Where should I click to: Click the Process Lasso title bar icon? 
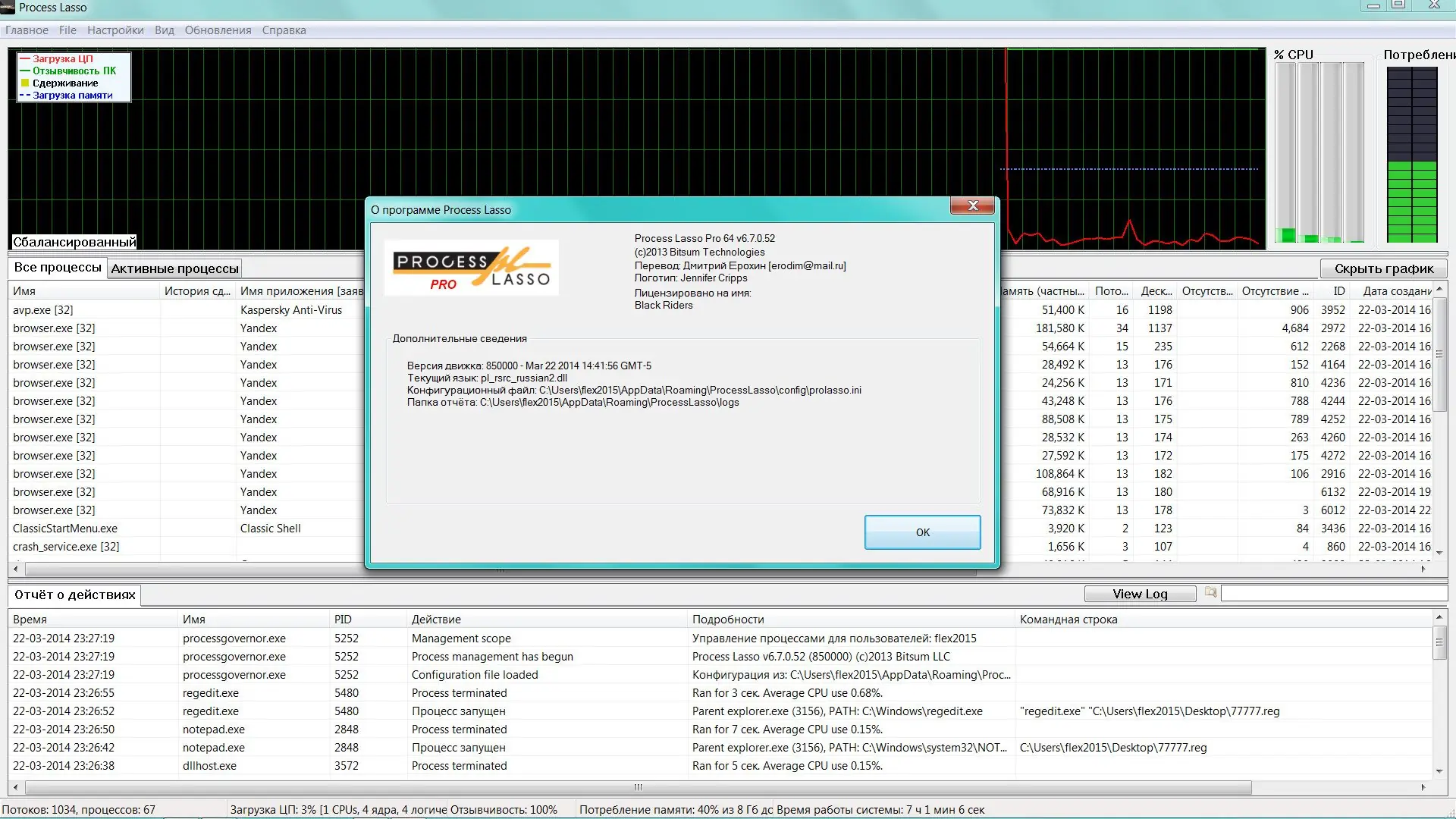[8, 8]
